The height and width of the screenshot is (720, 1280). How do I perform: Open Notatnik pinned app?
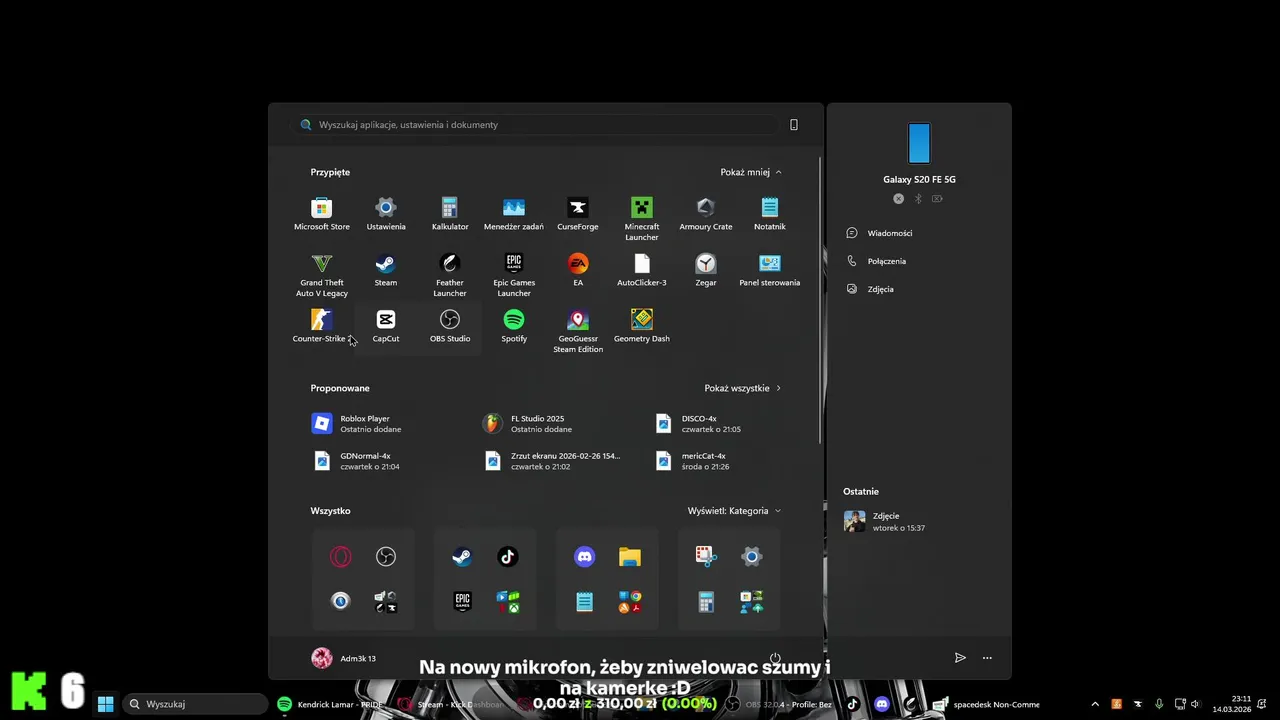(770, 214)
